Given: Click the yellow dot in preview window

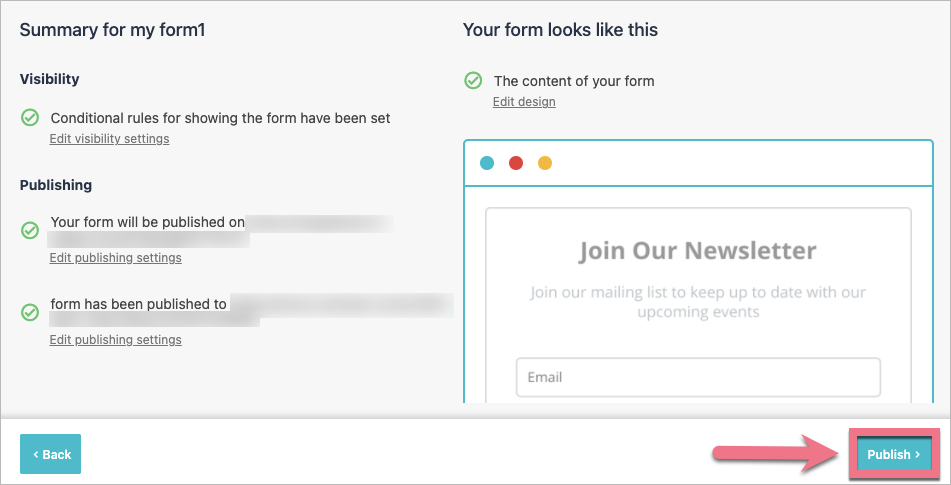Looking at the screenshot, I should [x=545, y=163].
